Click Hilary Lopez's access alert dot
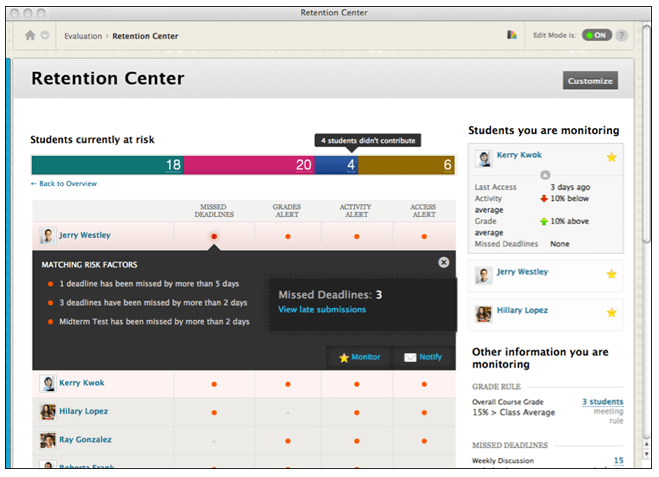659x477 pixels. click(424, 413)
